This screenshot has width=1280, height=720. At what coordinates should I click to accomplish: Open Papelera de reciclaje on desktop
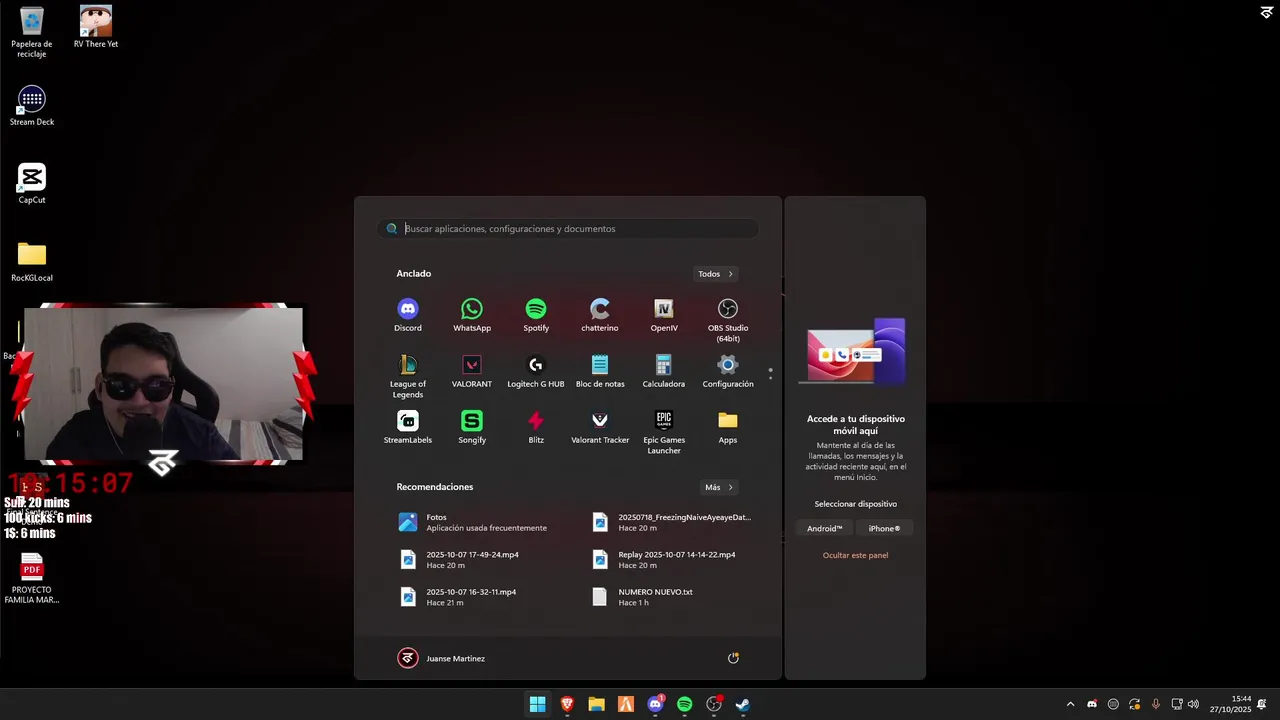click(32, 32)
